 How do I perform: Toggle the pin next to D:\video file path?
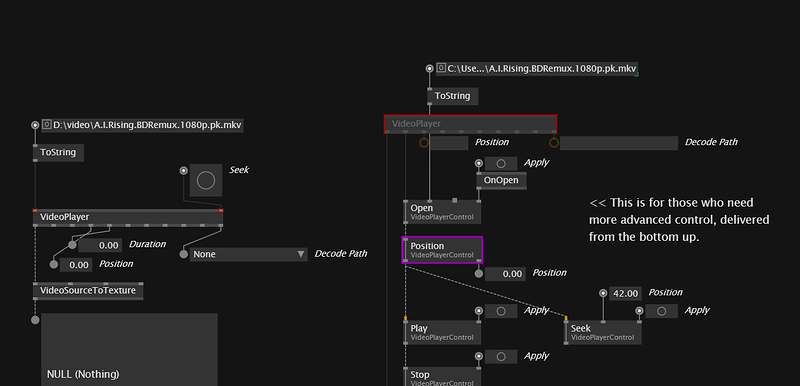[x=35, y=125]
